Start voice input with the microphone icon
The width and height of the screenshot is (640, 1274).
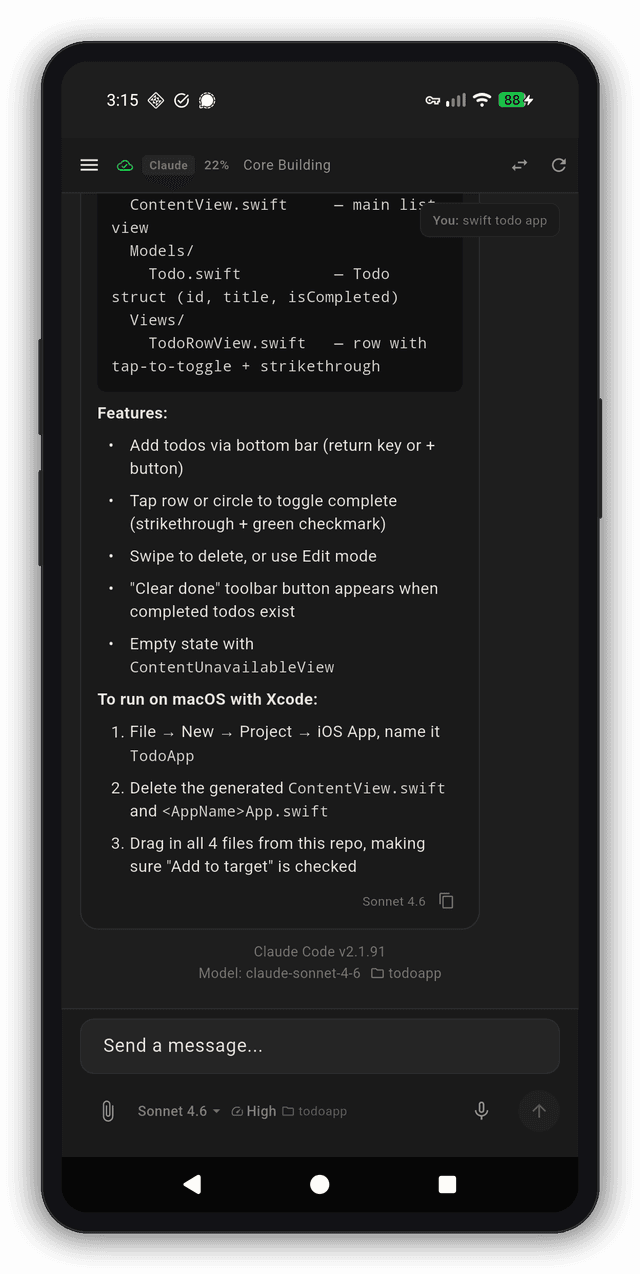[x=481, y=1110]
